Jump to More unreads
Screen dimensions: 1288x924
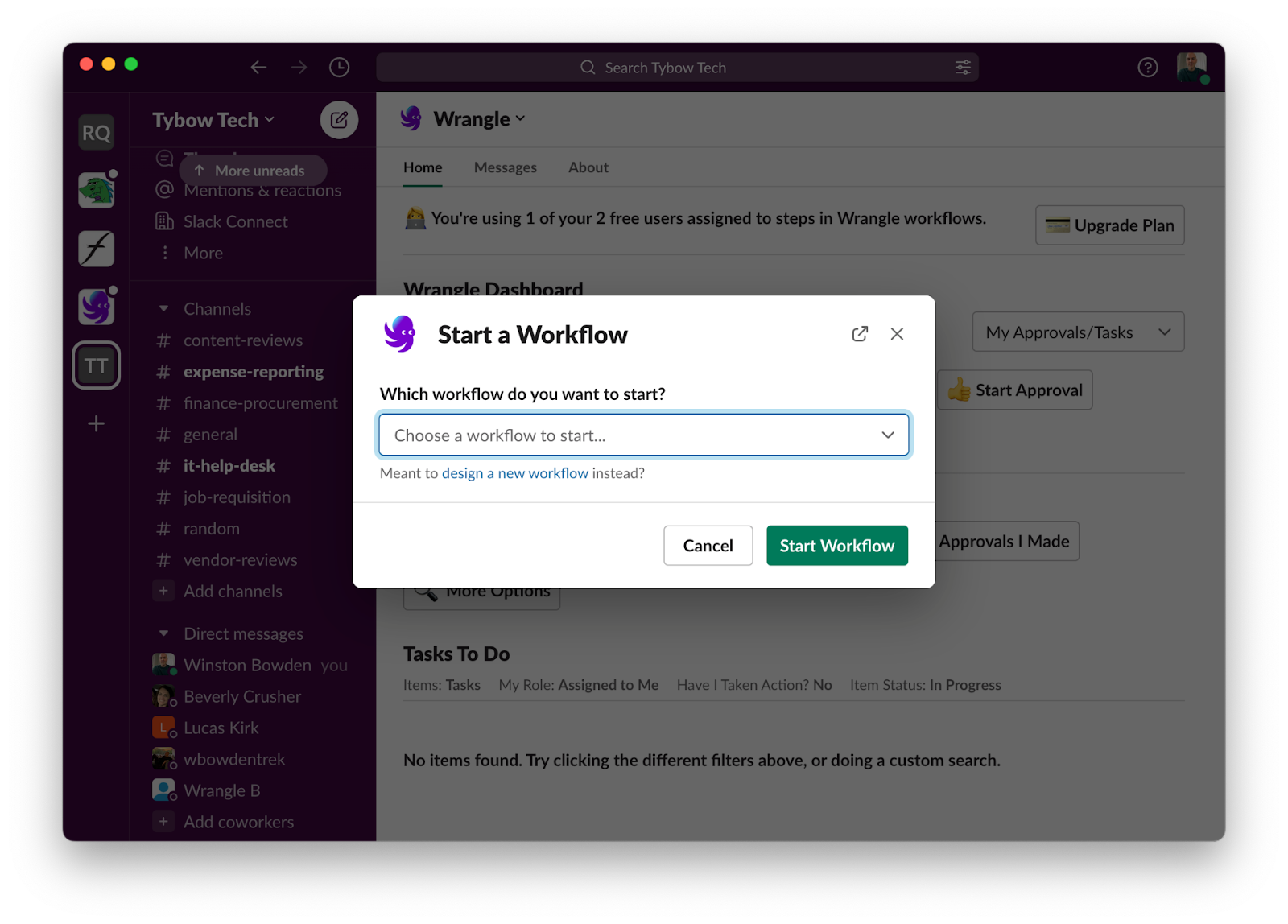tap(253, 171)
